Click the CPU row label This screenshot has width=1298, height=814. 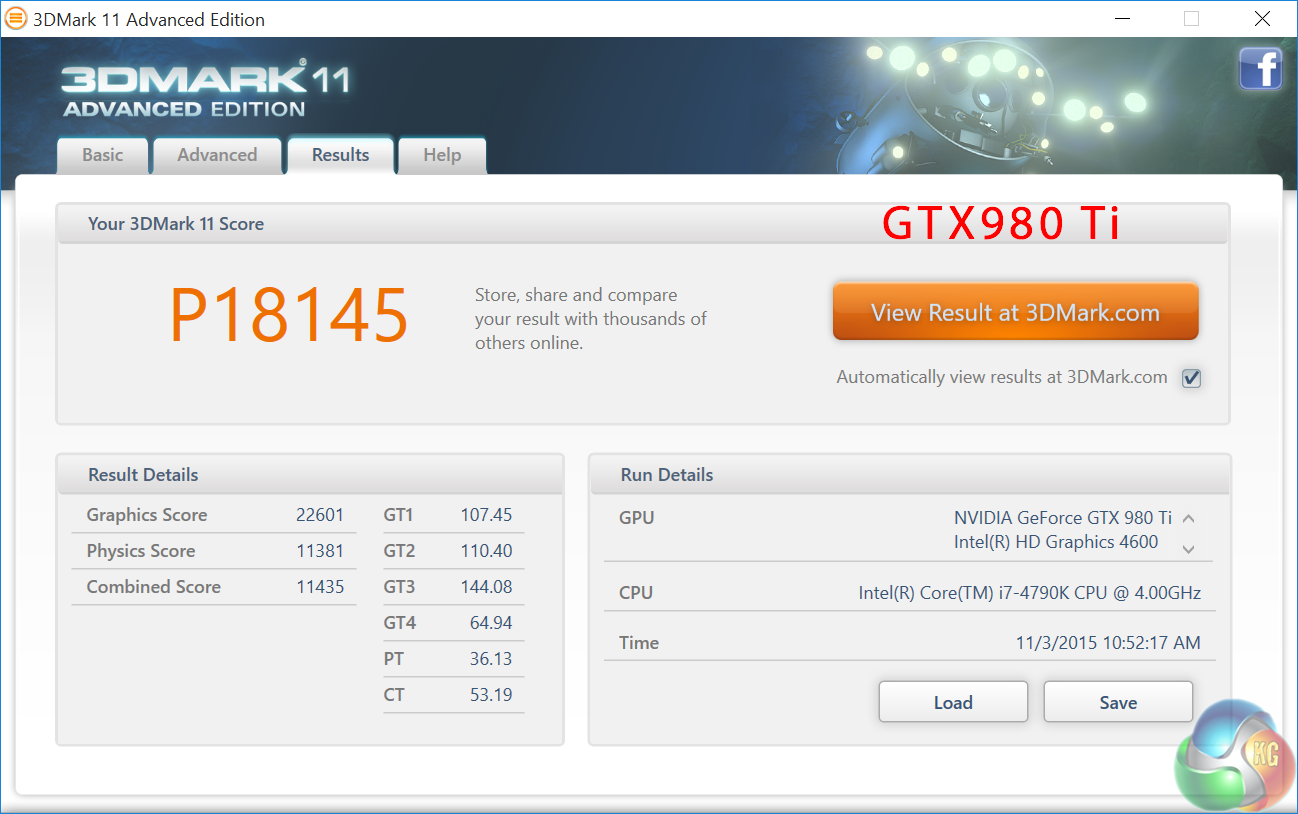[636, 593]
